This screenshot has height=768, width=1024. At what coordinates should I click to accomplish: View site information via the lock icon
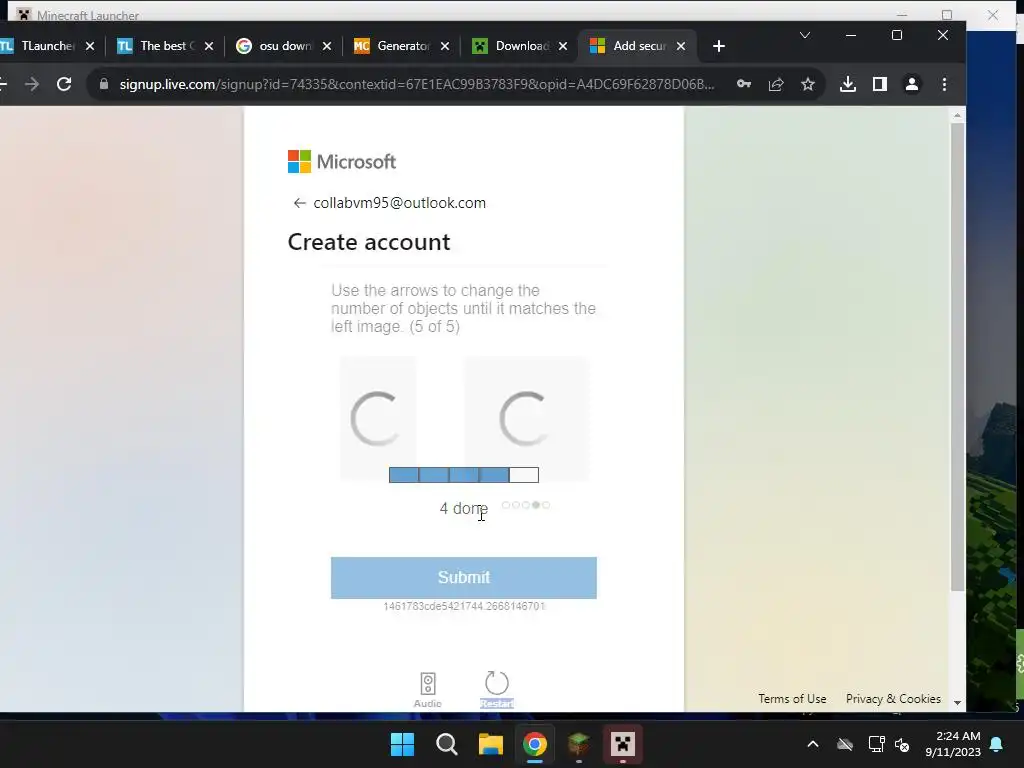click(x=104, y=84)
